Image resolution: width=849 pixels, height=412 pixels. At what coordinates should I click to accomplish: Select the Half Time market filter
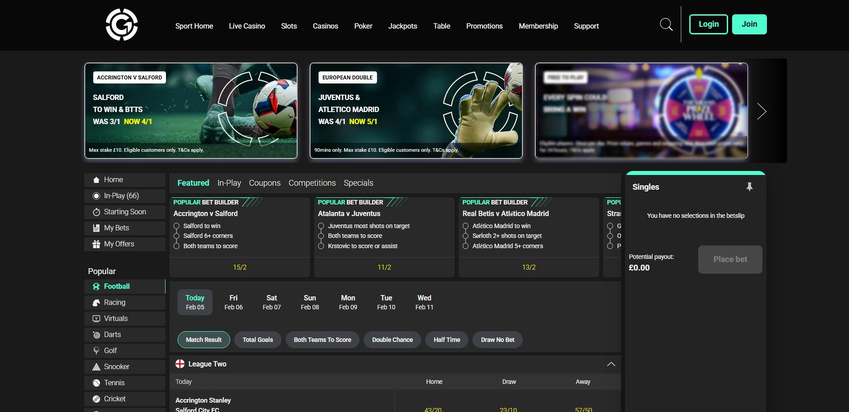(x=447, y=340)
